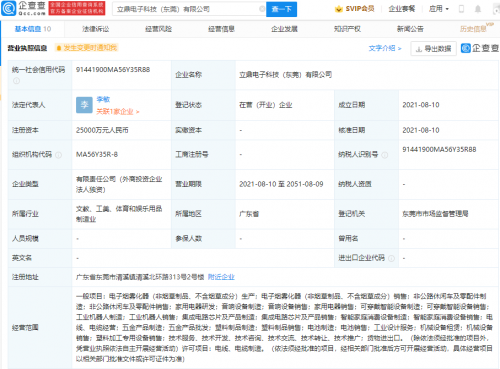Click 营业期限 2021-08-10 至 2051-08-09
Screen dimensions: 500x369
click(x=281, y=184)
